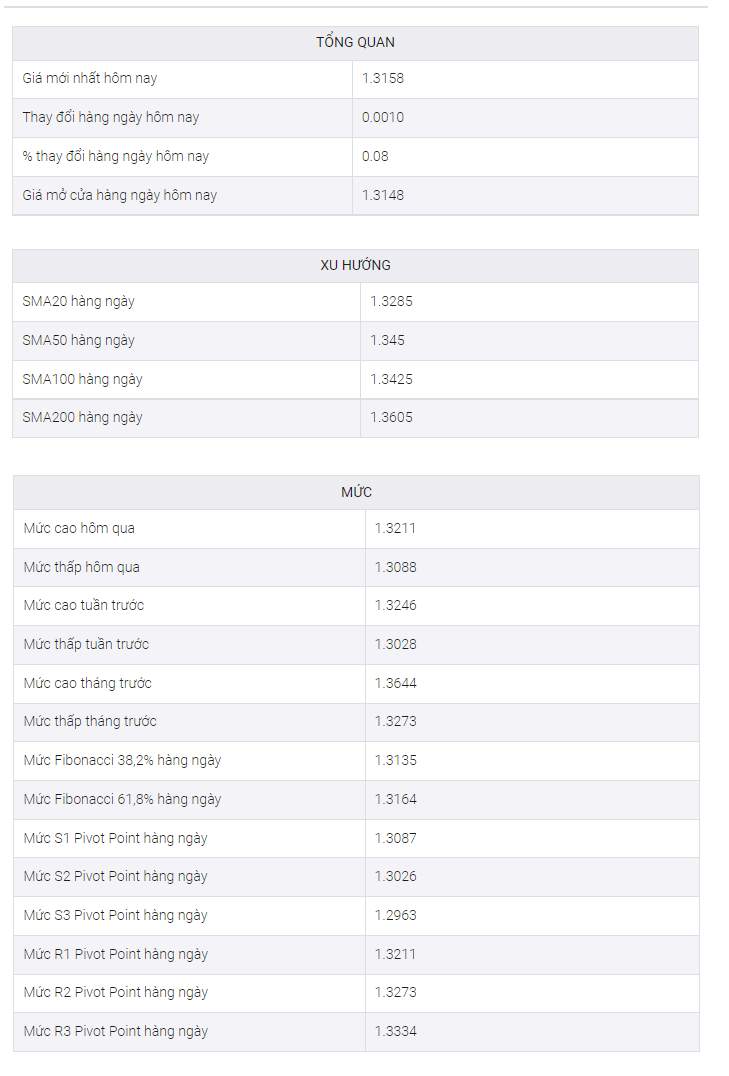
Task: Select the Fibonacci 61,8% value 1.3164
Action: click(x=395, y=799)
